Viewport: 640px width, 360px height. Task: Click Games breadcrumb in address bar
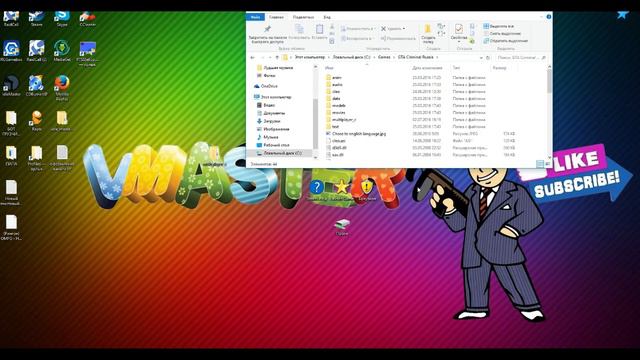coord(384,57)
